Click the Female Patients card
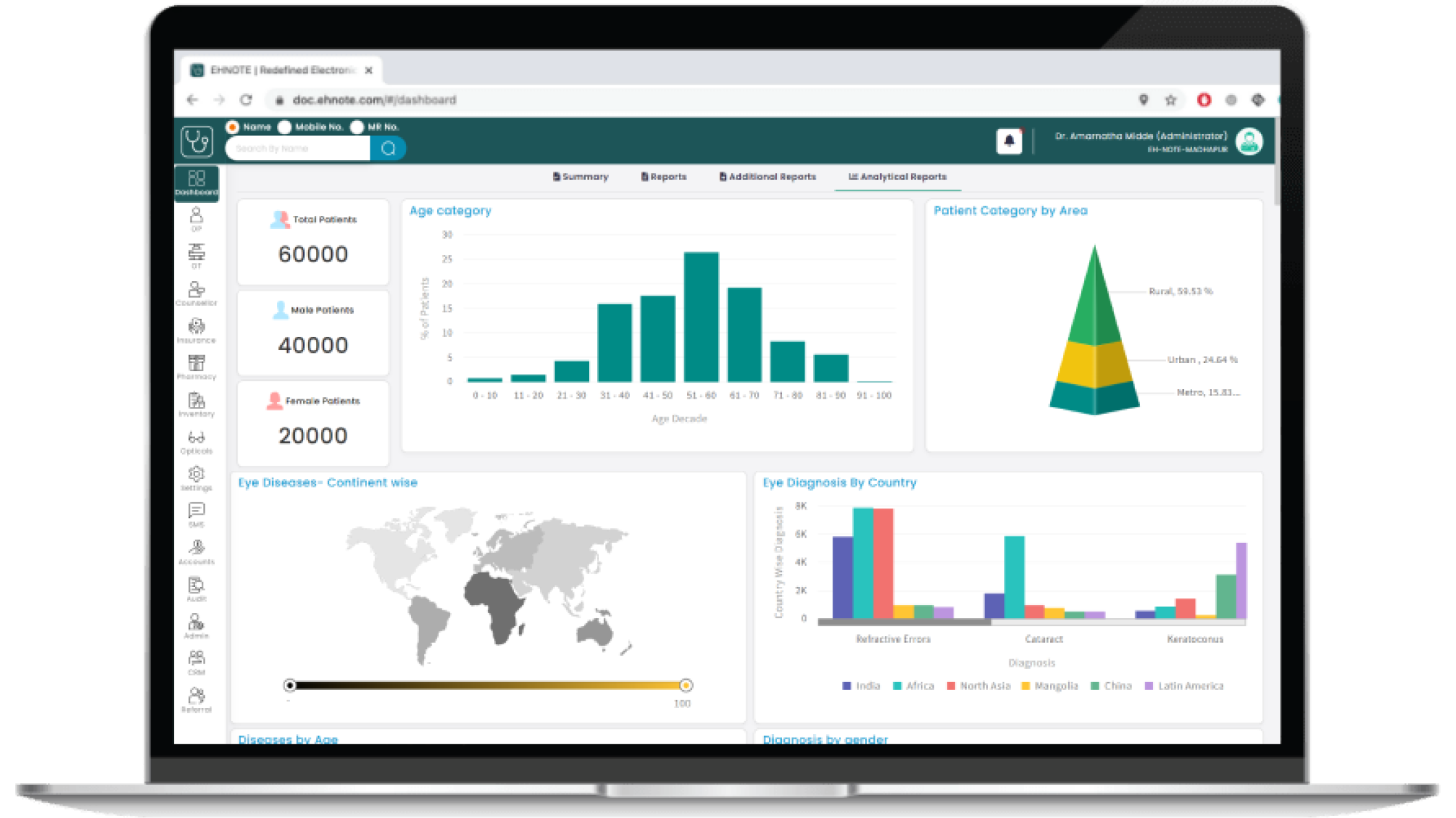This screenshot has height=818, width=1456. 313,423
